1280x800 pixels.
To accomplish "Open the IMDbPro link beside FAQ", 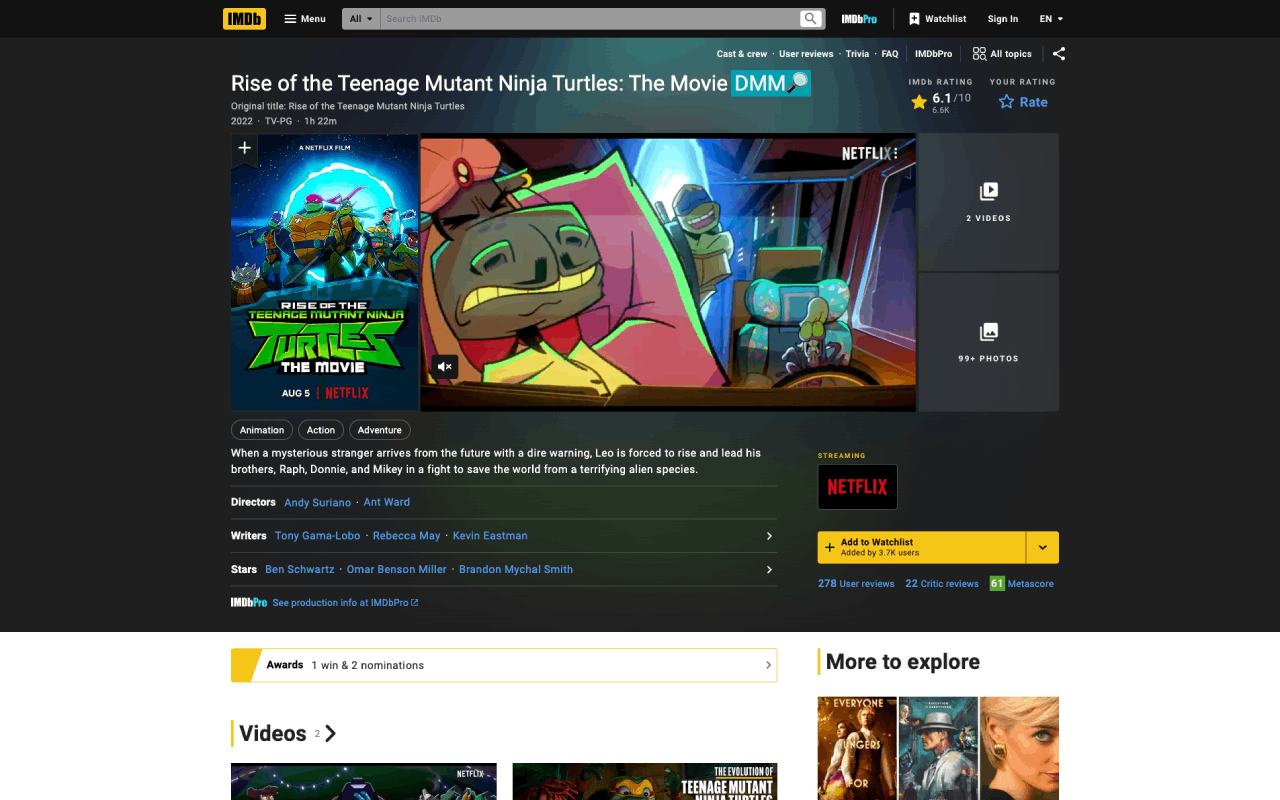I will [933, 54].
